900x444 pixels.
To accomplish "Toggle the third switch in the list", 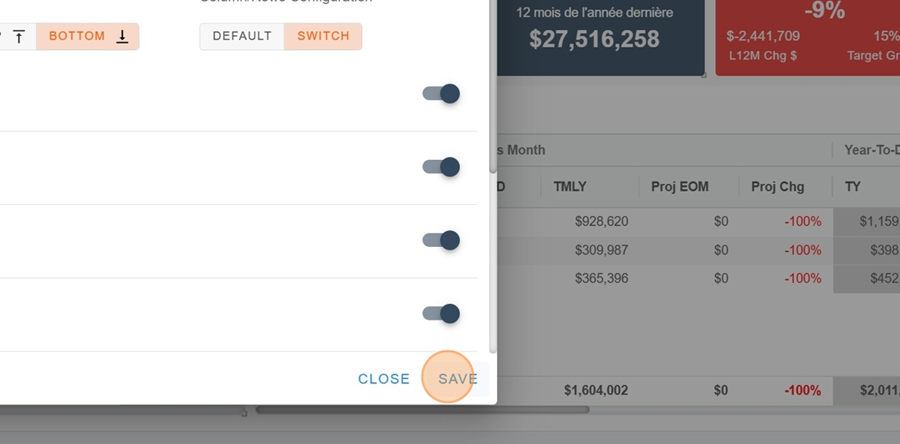I will [441, 240].
